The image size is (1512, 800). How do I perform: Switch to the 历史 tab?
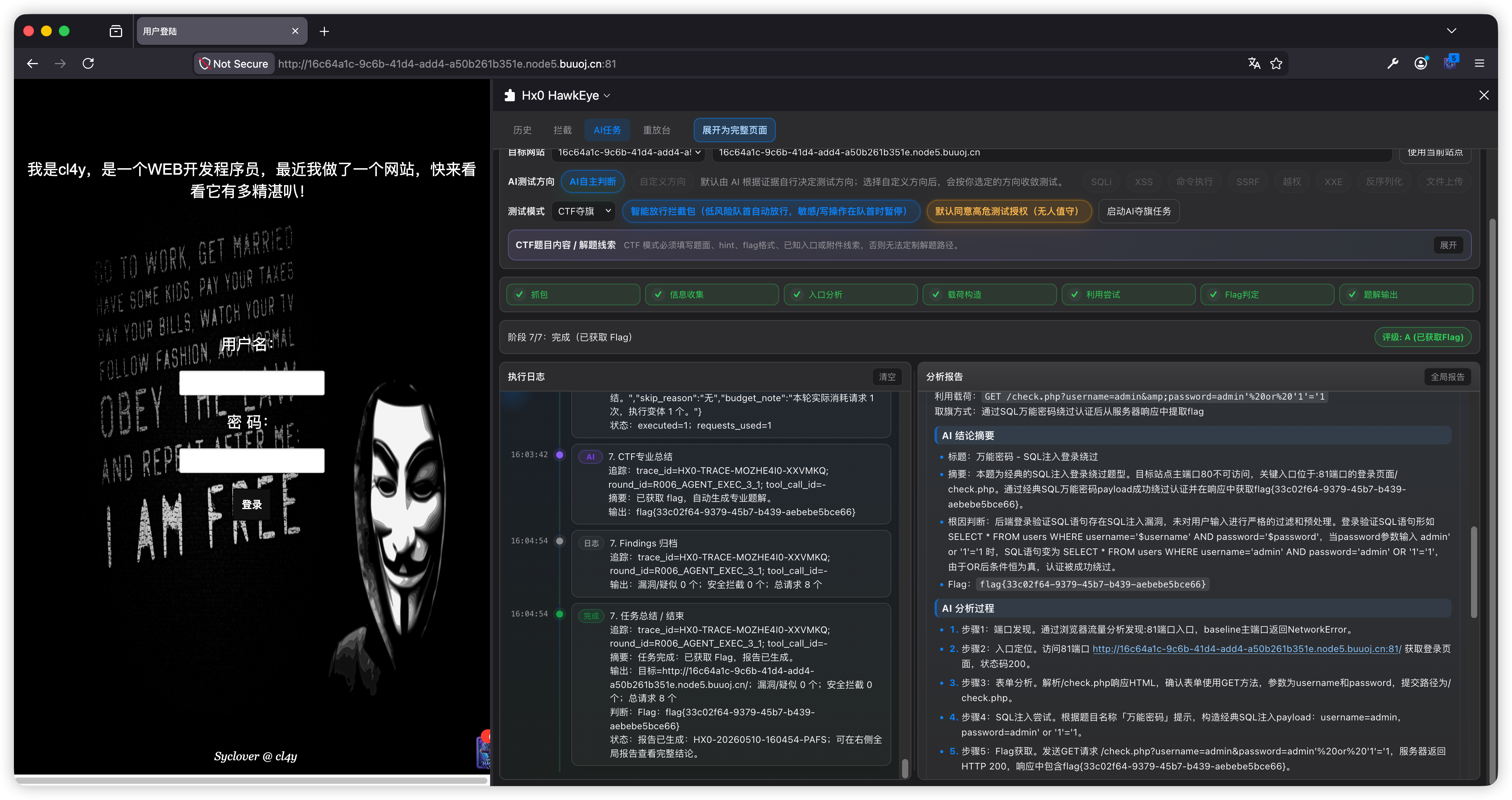(x=522, y=130)
